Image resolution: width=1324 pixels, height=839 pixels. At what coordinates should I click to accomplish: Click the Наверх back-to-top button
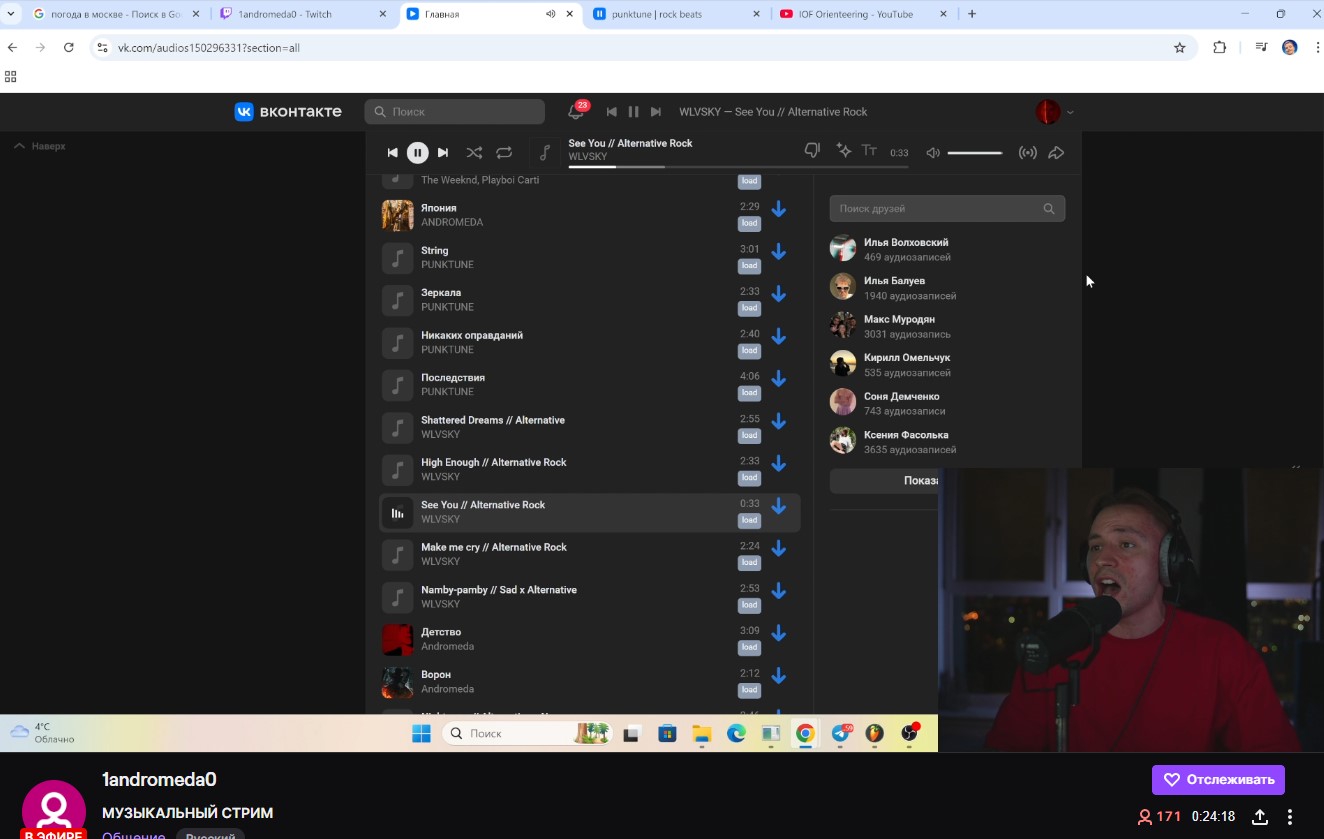40,146
